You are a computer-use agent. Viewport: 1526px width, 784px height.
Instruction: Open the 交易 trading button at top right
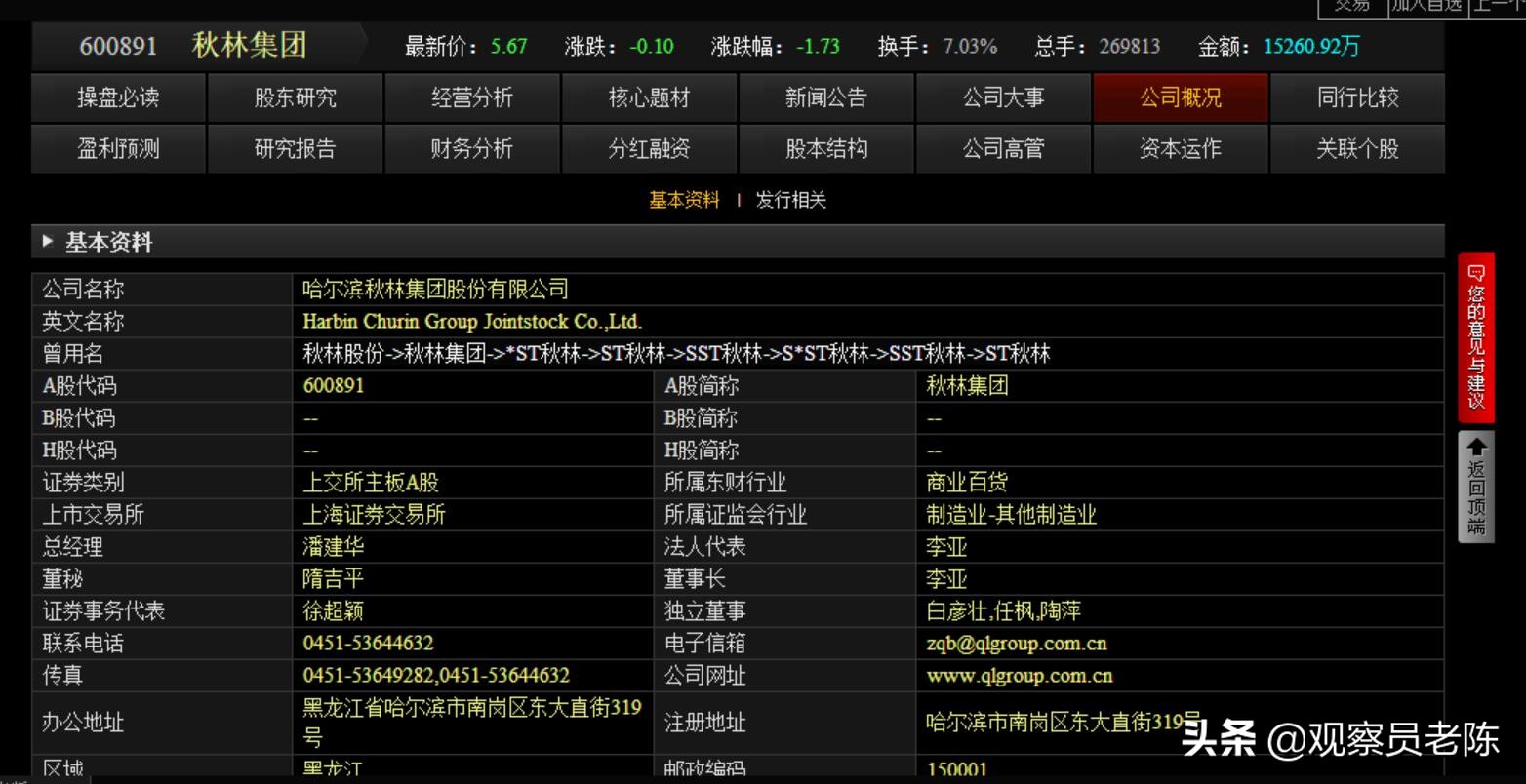click(1353, 6)
